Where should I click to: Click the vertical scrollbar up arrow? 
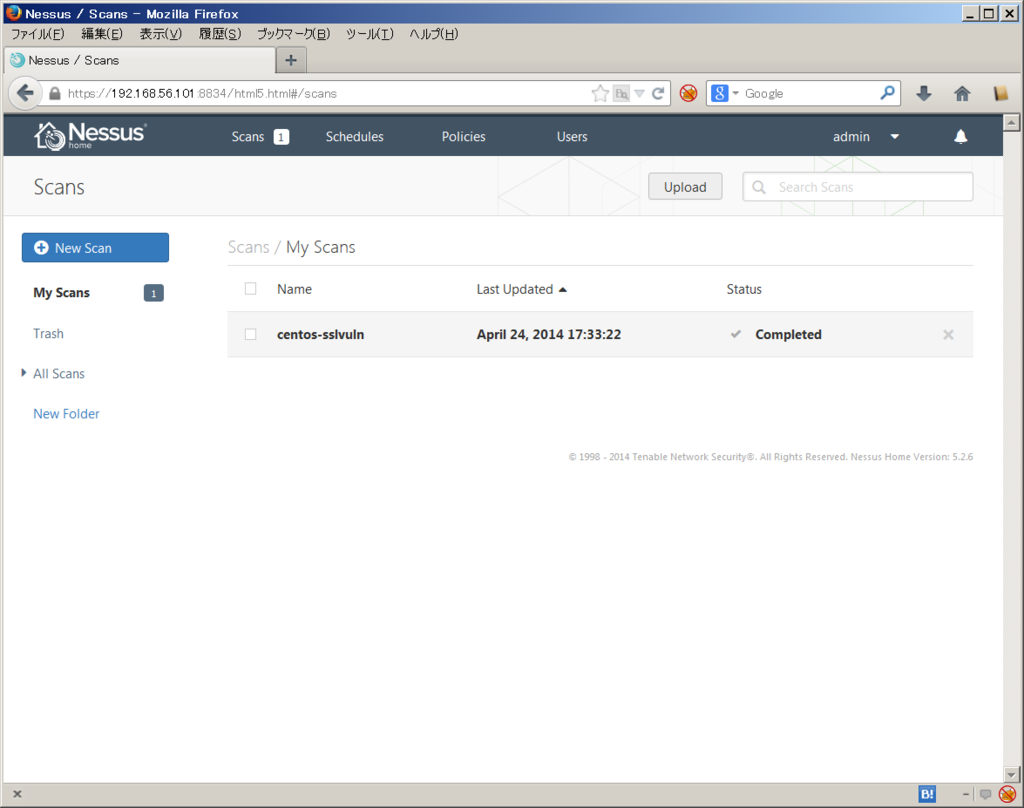[1011, 122]
